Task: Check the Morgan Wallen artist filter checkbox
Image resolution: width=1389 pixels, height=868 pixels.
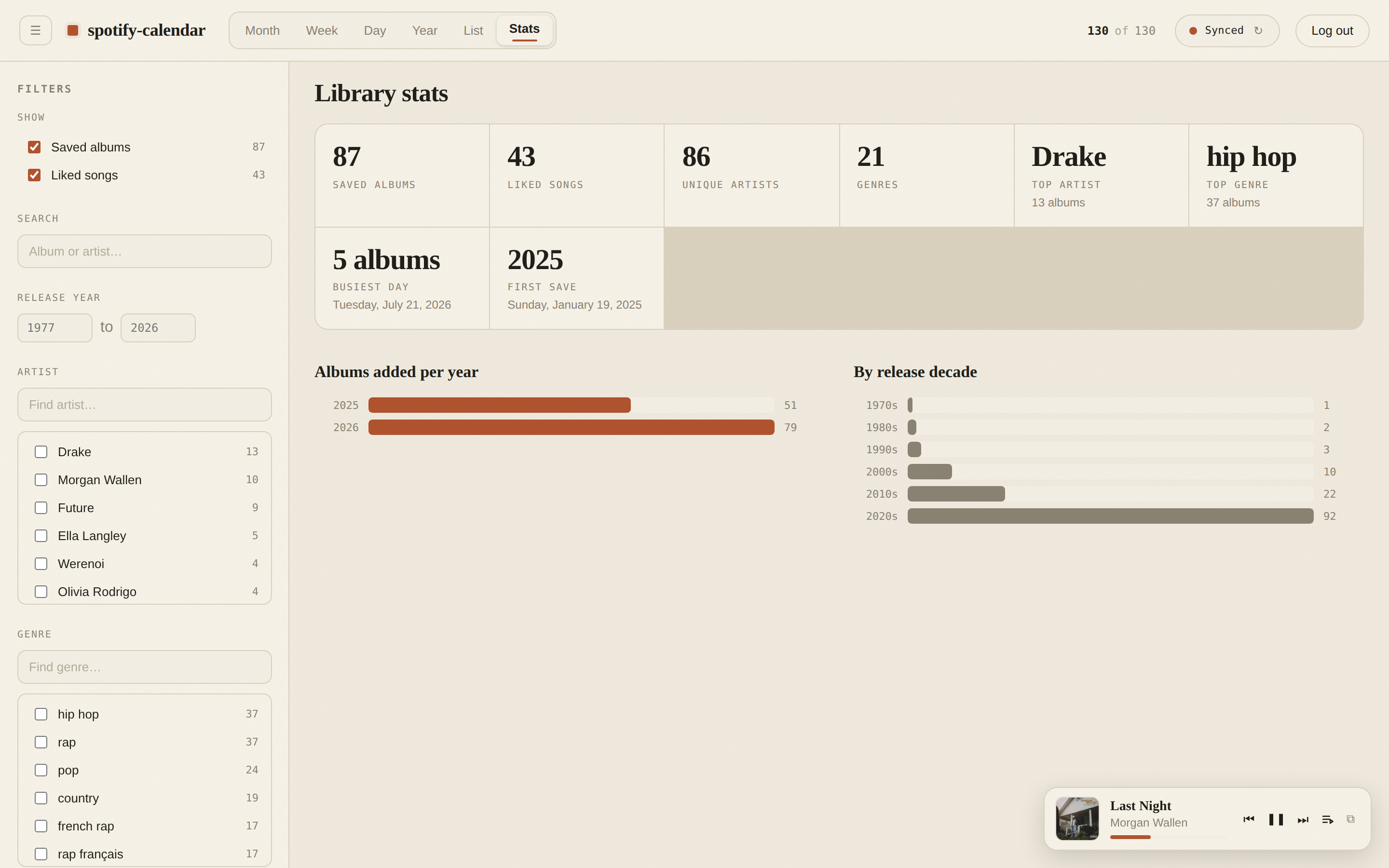Action: (41, 480)
